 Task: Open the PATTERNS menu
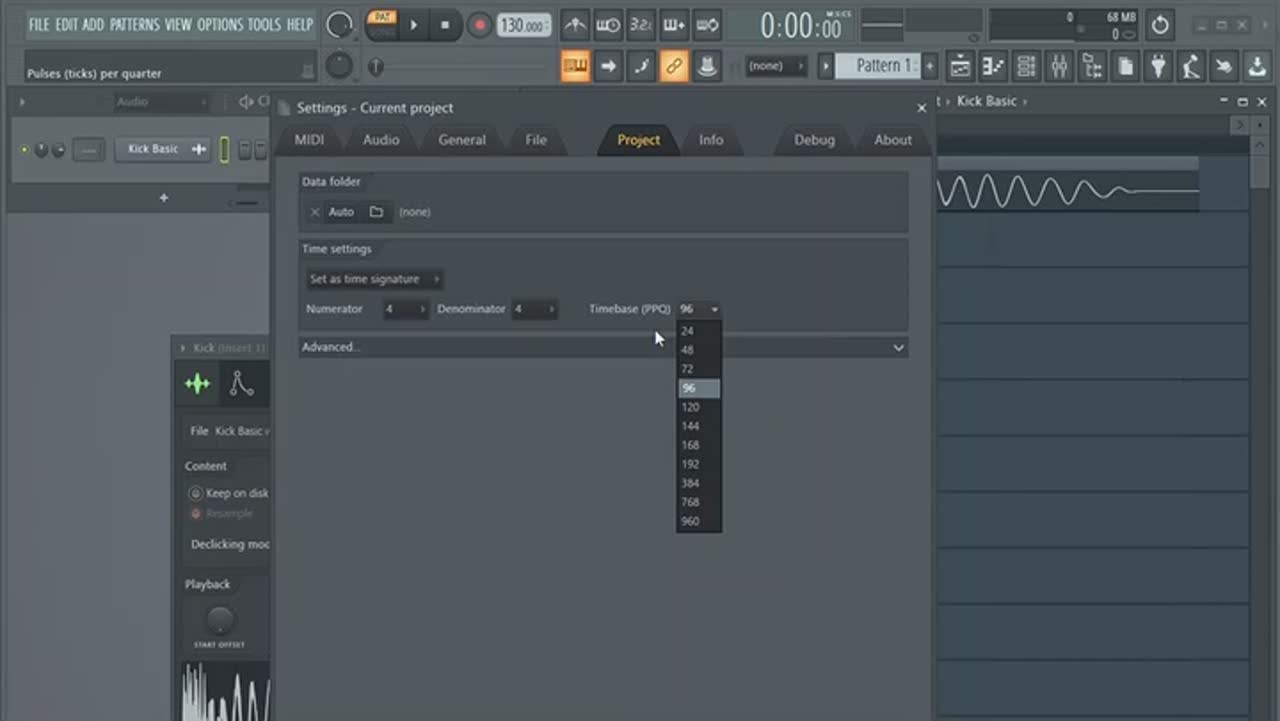[134, 24]
